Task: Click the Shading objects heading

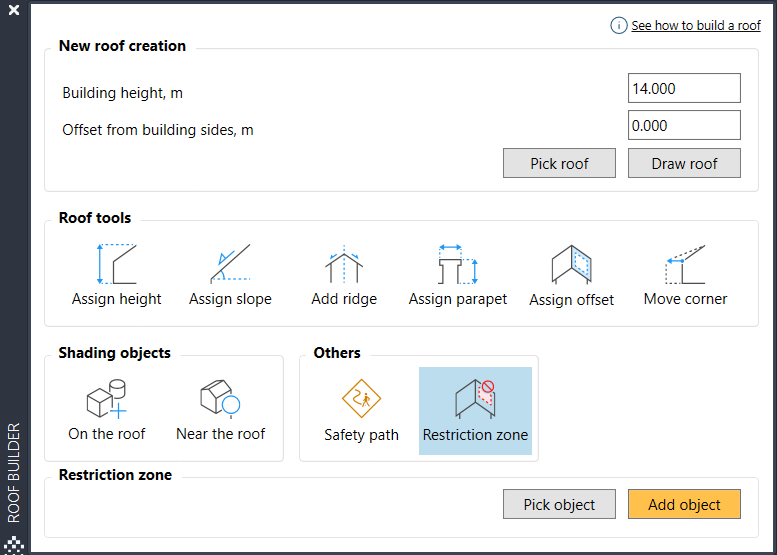Action: coord(114,353)
